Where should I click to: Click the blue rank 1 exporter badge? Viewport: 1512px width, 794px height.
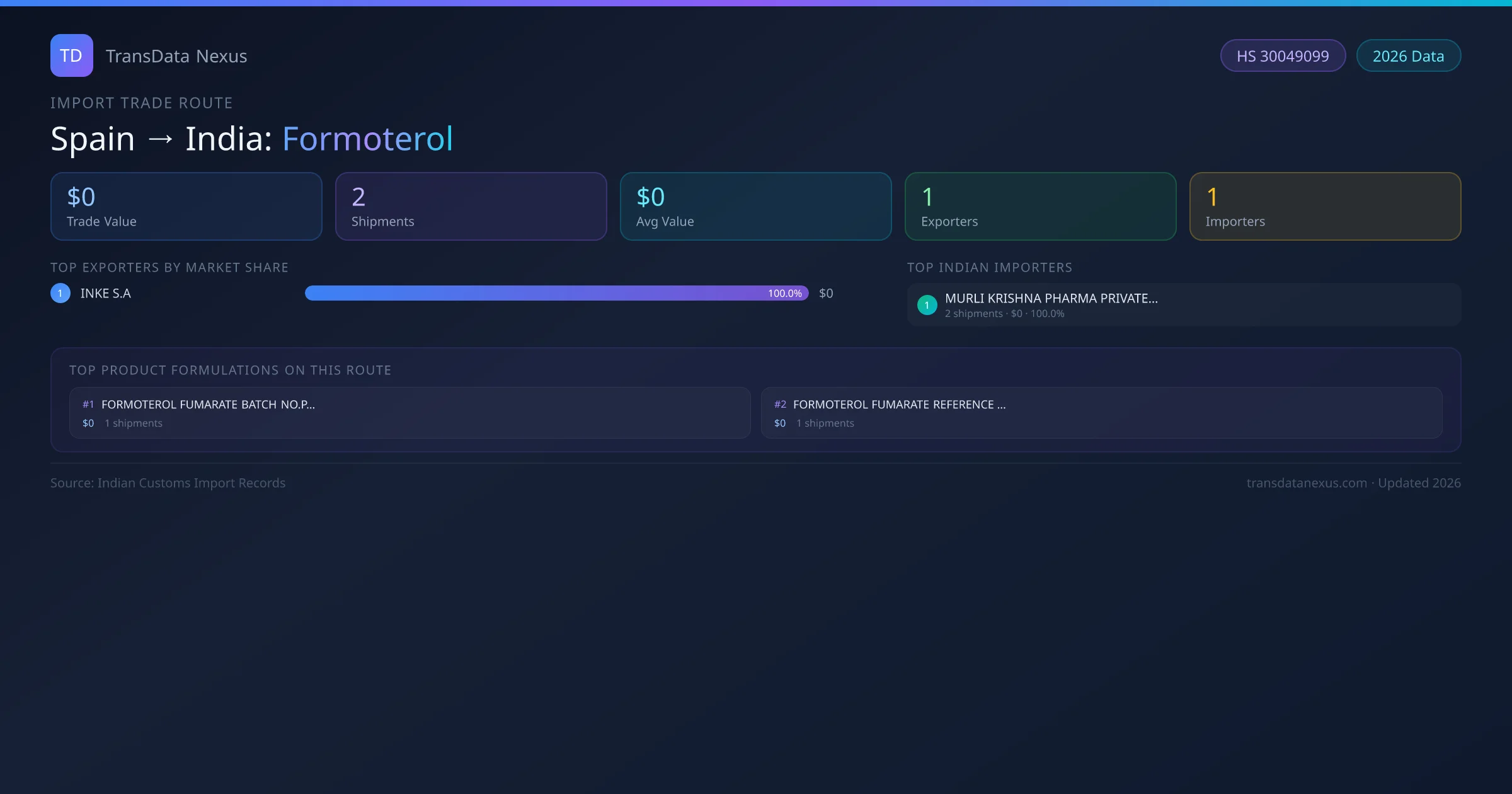click(x=60, y=293)
